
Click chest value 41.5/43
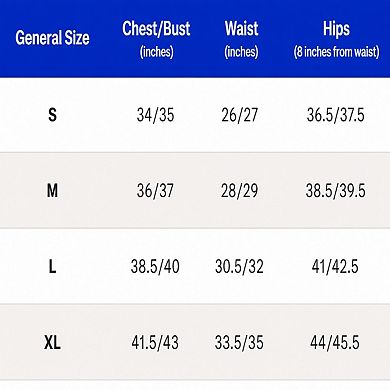(155, 342)
